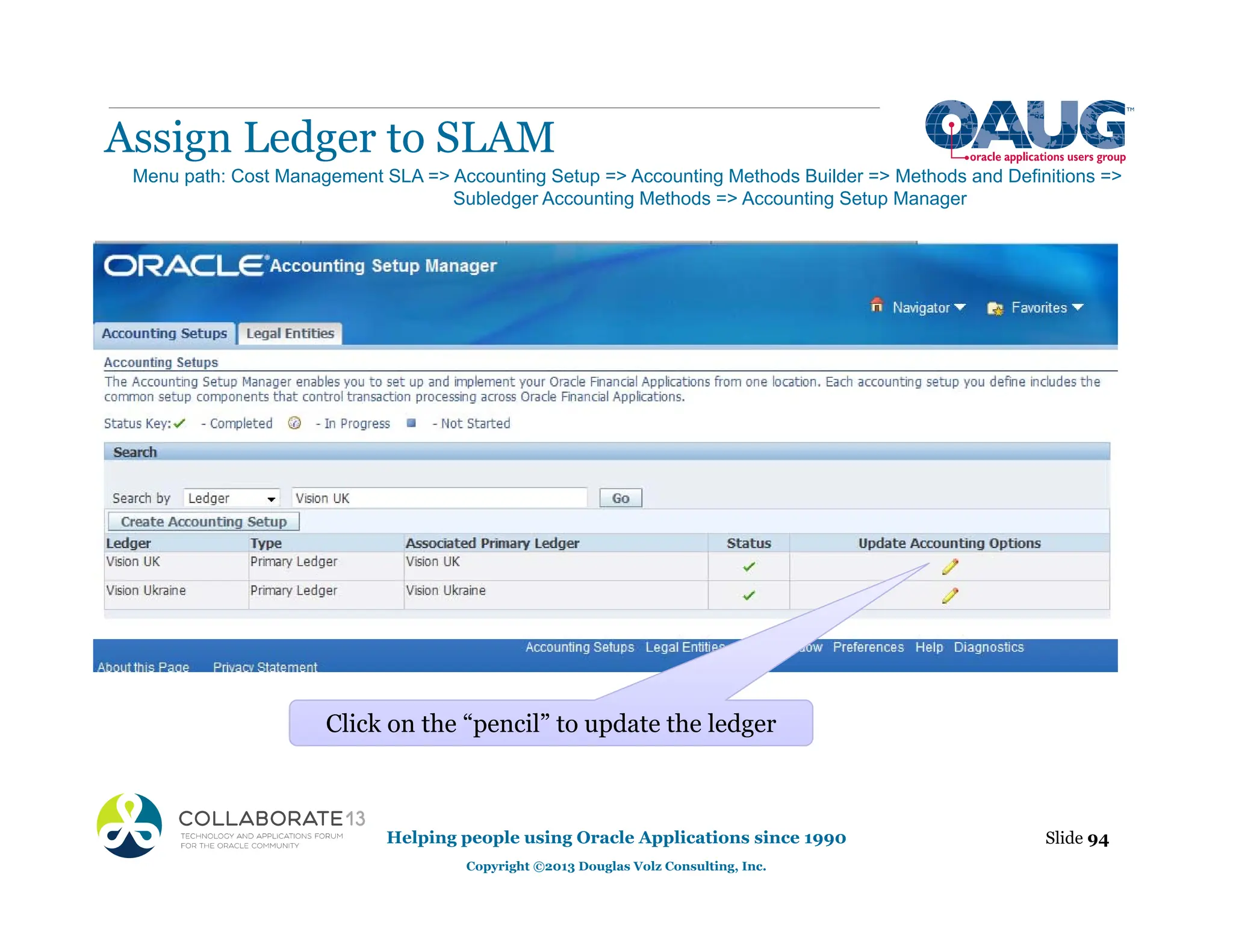Screen dimensions: 1233x952
Task: Expand the Search by Ledger combo box
Action: coord(232,498)
